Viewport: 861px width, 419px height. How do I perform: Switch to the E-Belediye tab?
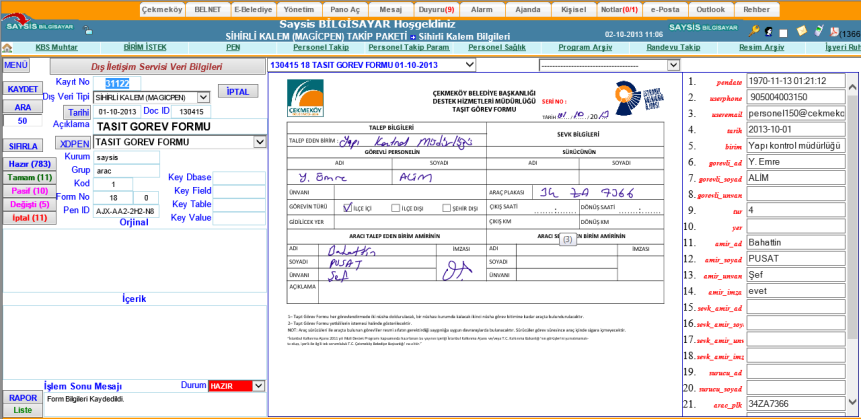(x=251, y=8)
